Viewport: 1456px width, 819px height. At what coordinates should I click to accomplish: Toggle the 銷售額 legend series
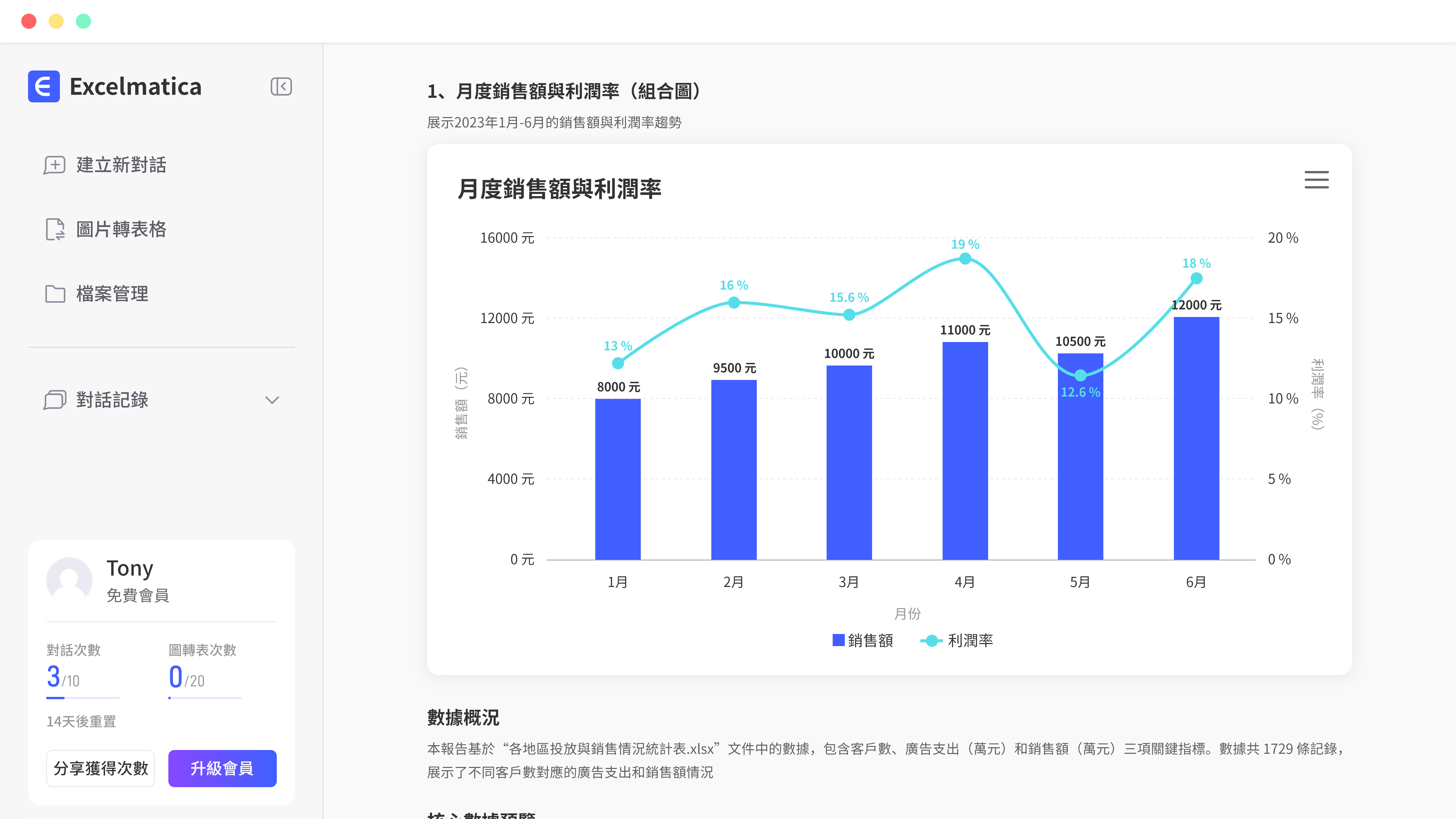click(863, 640)
